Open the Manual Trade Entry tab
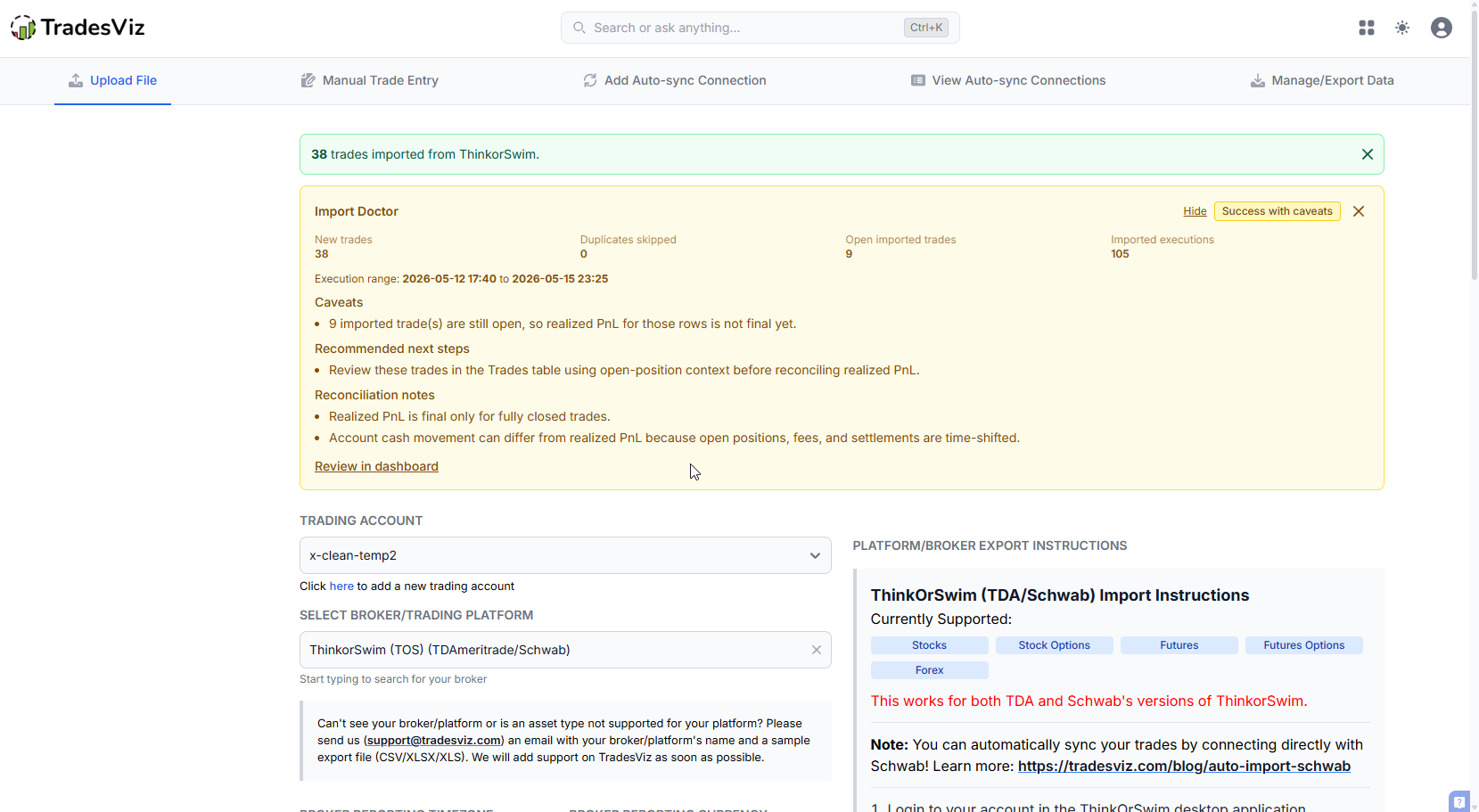This screenshot has width=1479, height=812. click(x=369, y=80)
